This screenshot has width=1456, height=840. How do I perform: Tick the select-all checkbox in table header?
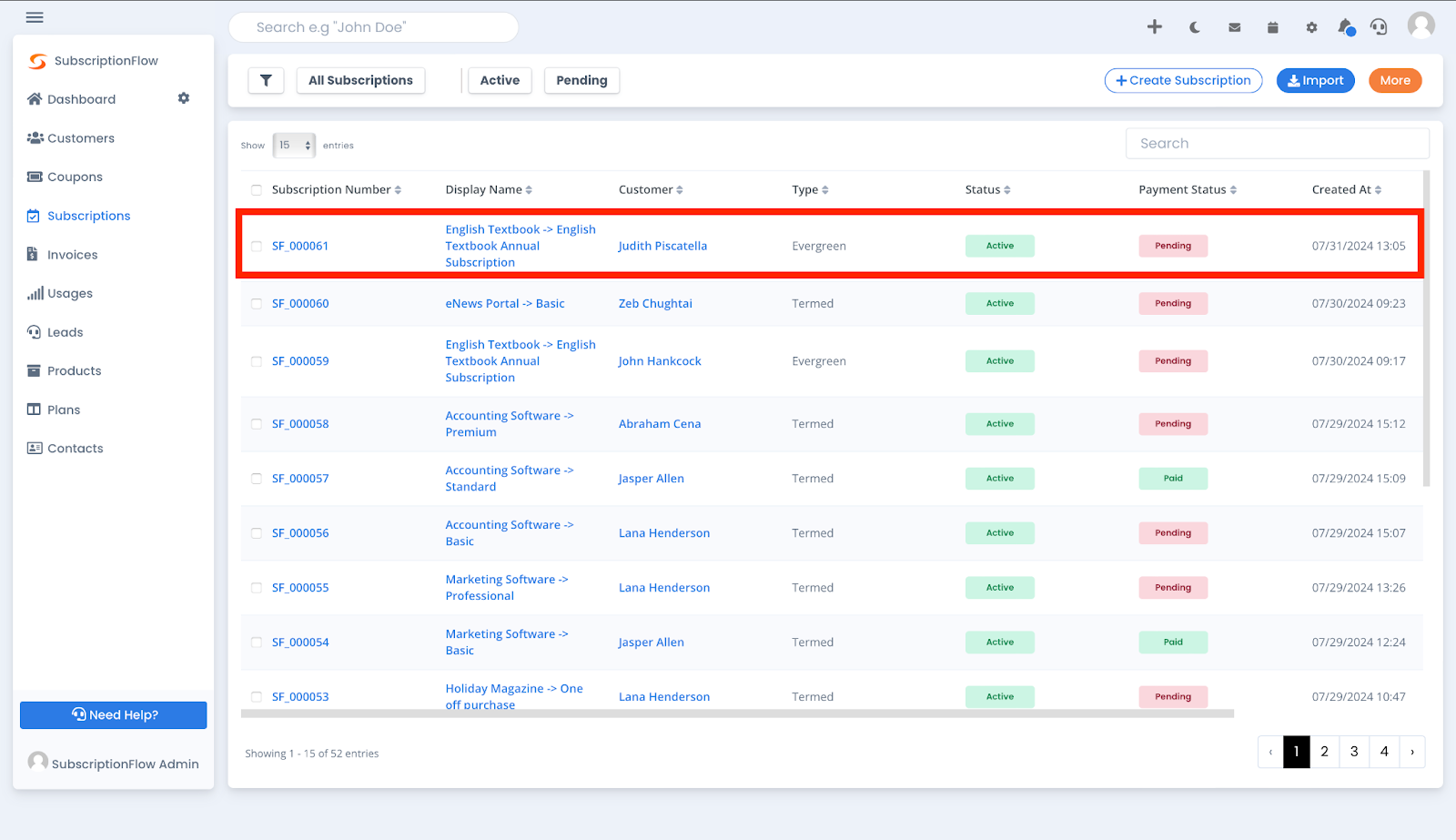pyautogui.click(x=257, y=190)
